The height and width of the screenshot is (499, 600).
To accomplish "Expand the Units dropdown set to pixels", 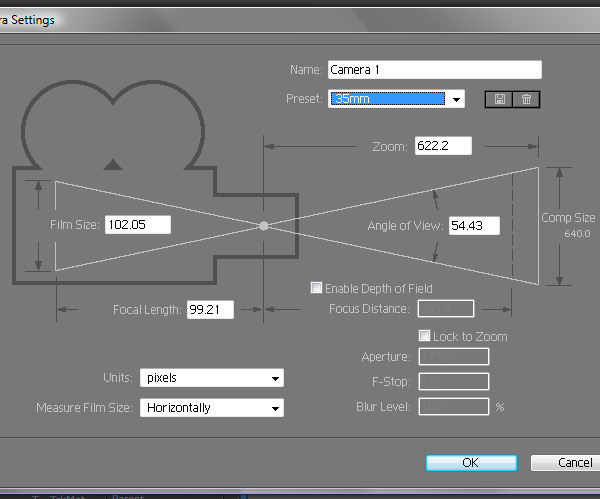I will click(x=211, y=378).
